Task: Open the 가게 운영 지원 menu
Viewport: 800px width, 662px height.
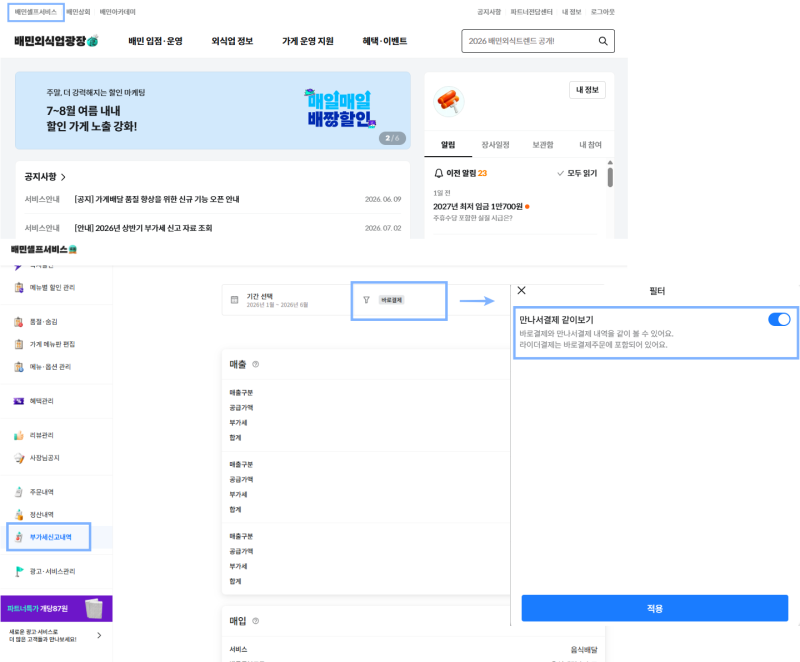Action: click(308, 41)
